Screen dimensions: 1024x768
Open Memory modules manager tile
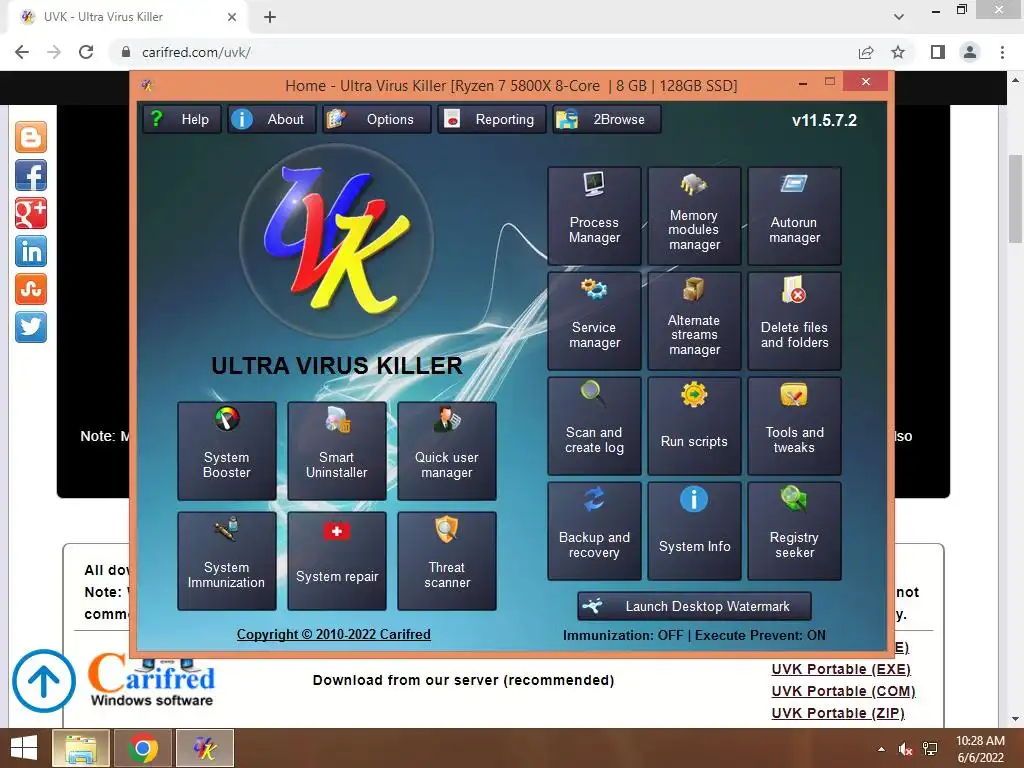(x=694, y=216)
